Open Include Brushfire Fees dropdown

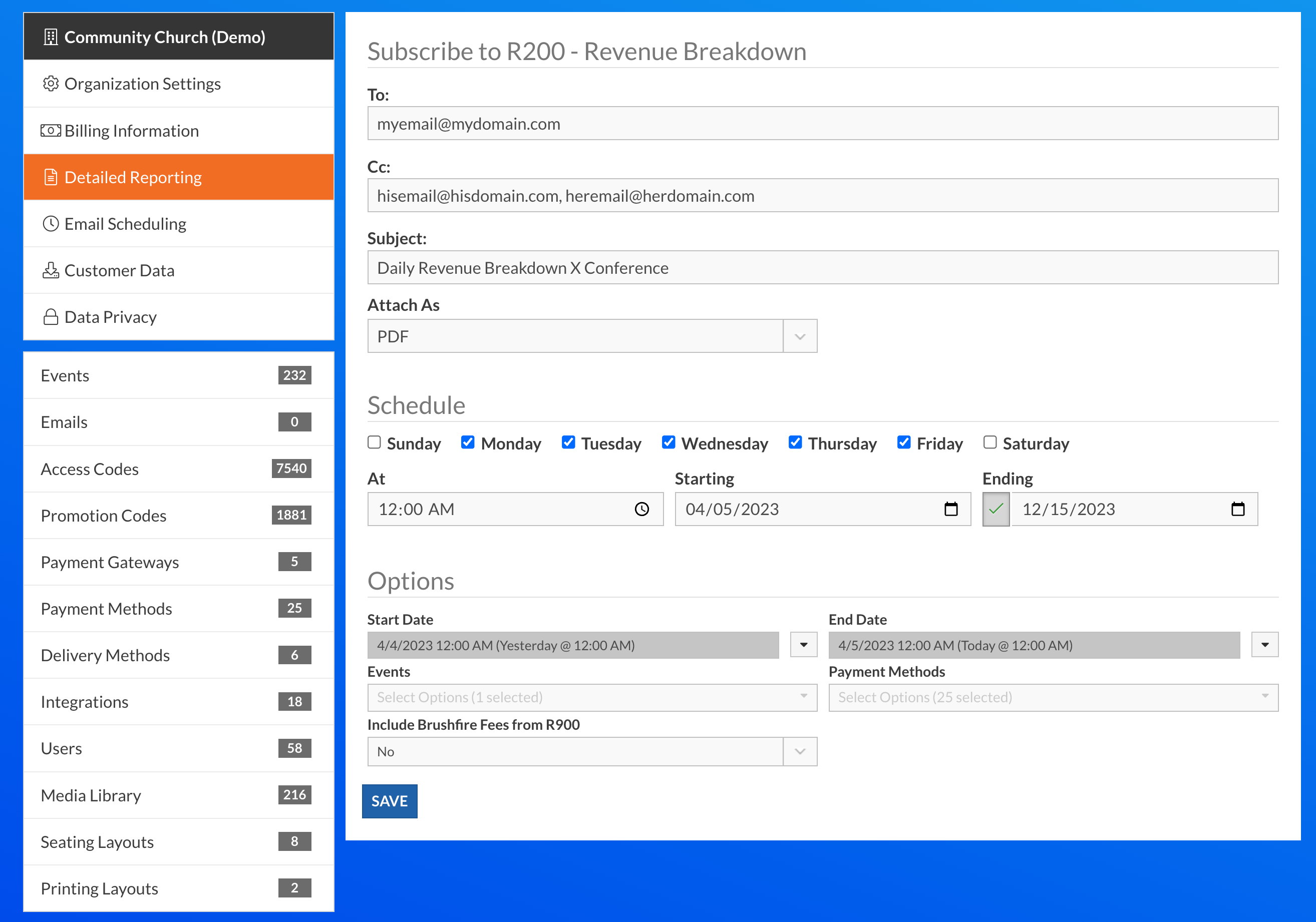(x=592, y=751)
